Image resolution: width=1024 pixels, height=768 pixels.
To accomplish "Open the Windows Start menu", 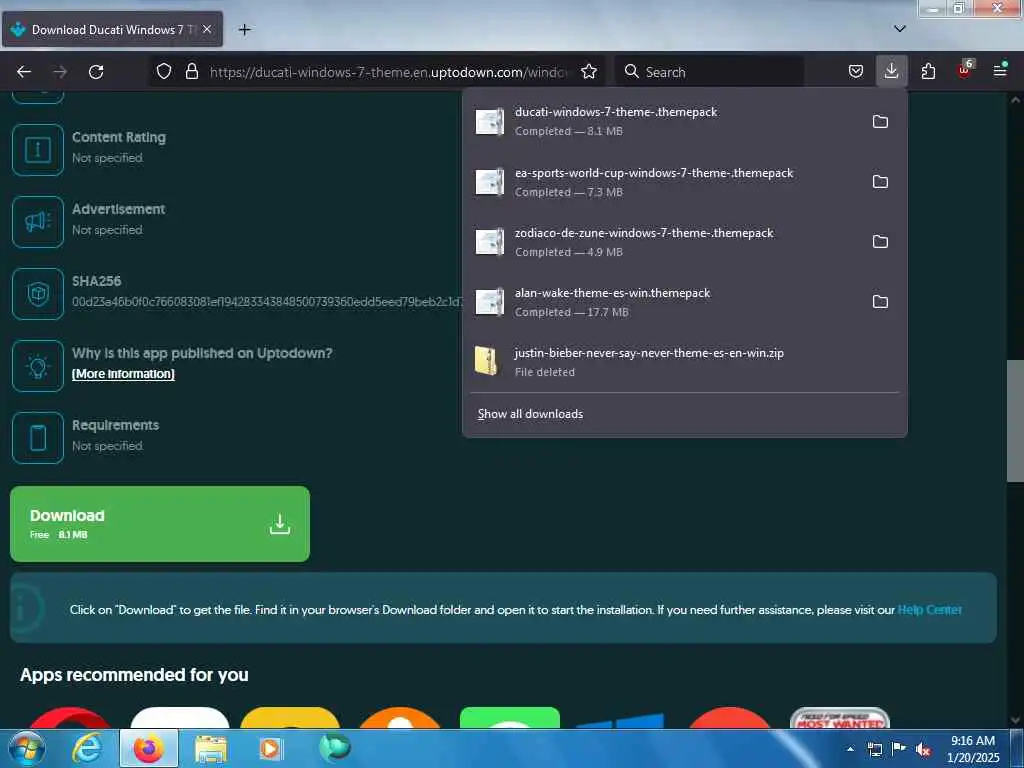I will tap(27, 748).
